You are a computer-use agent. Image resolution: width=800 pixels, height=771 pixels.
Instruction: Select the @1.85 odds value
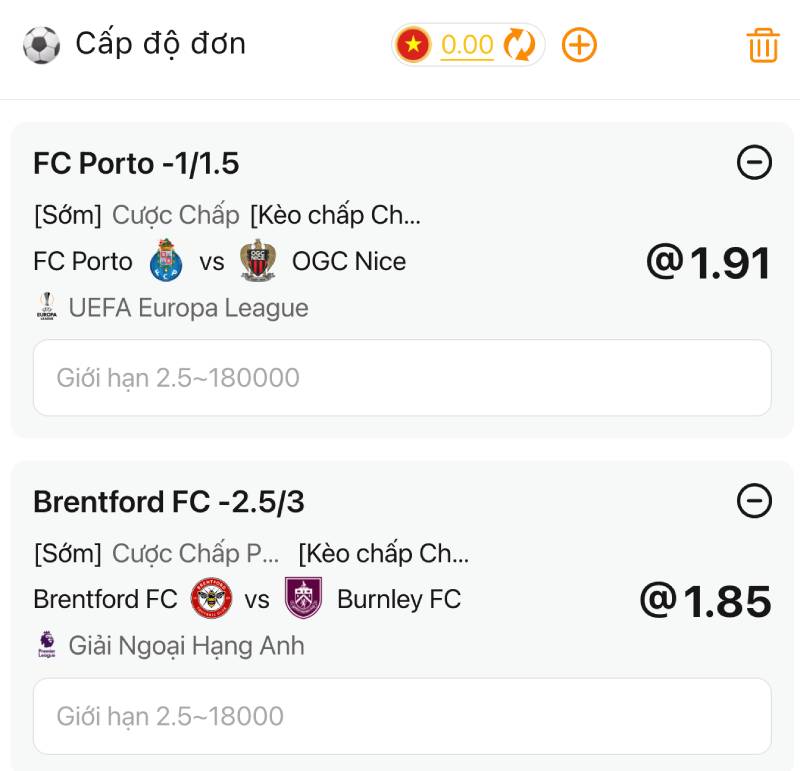pyautogui.click(x=705, y=601)
